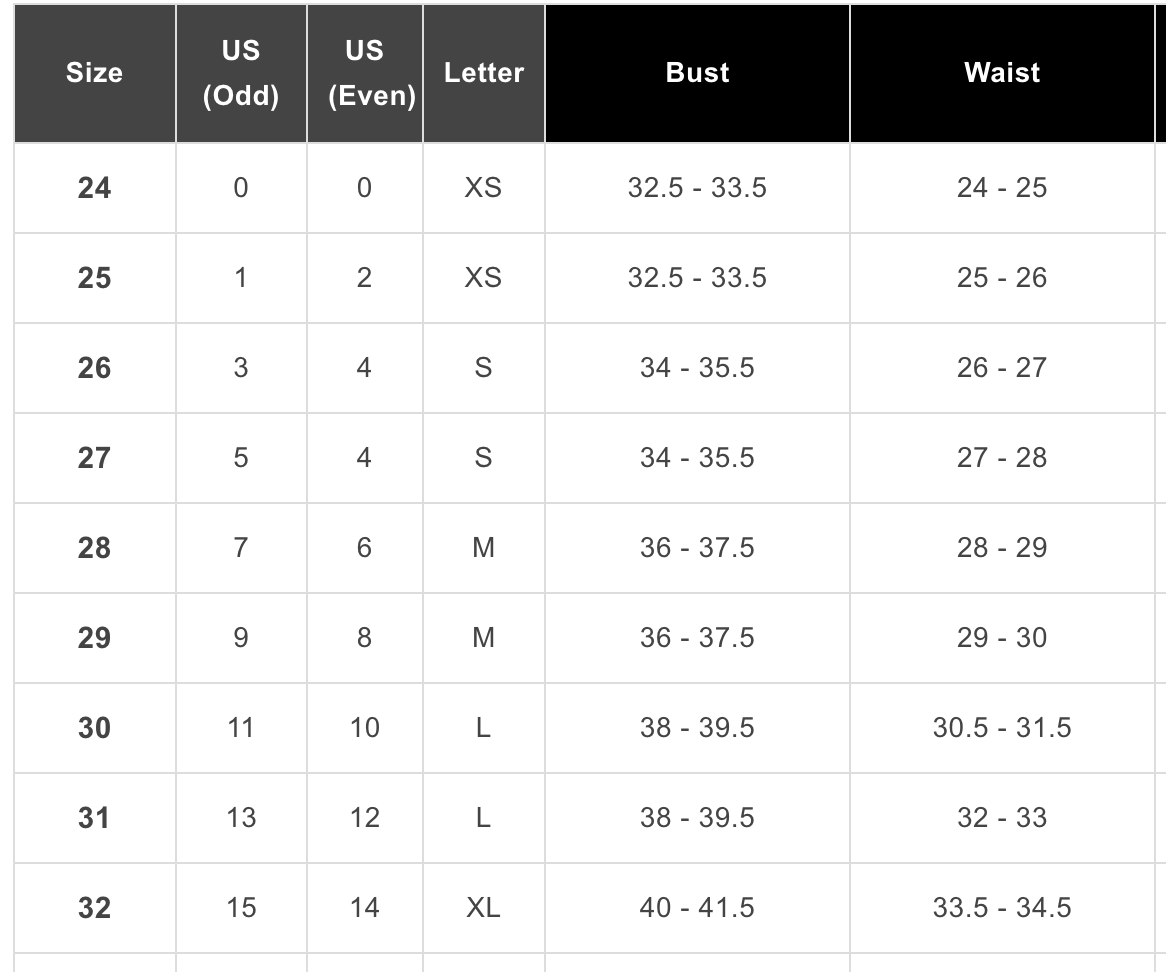The height and width of the screenshot is (972, 1166).
Task: Select the size 28 cell
Action: 94,548
